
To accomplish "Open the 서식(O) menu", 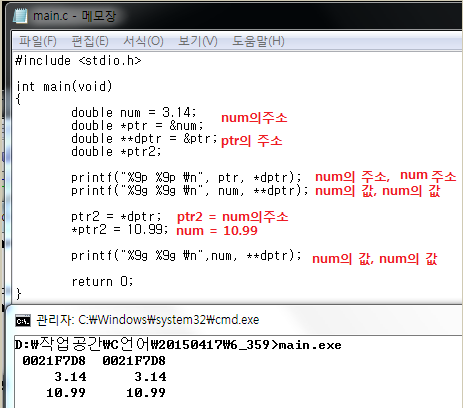I will point(143,41).
